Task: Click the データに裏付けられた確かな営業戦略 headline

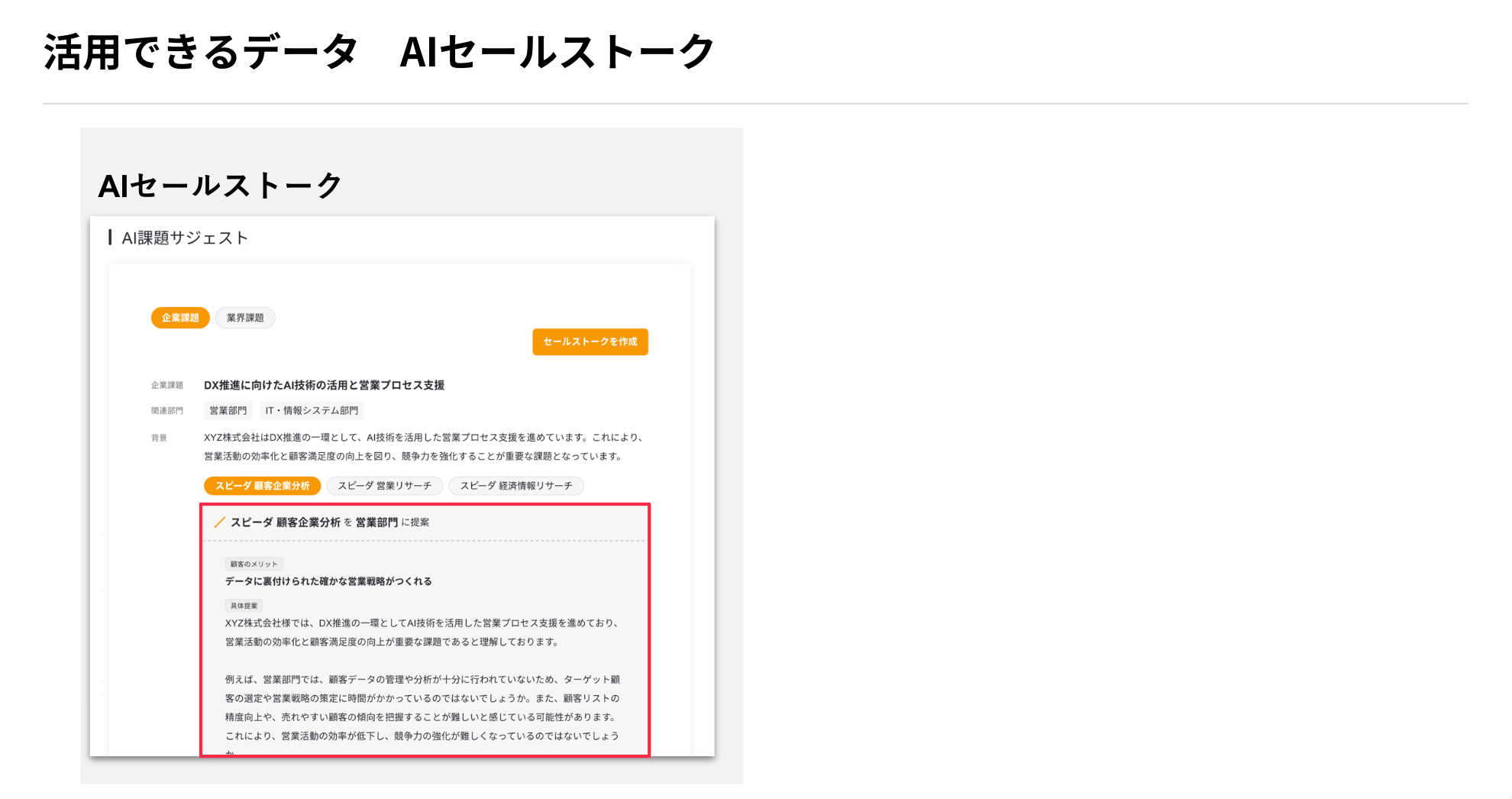Action: [x=328, y=581]
